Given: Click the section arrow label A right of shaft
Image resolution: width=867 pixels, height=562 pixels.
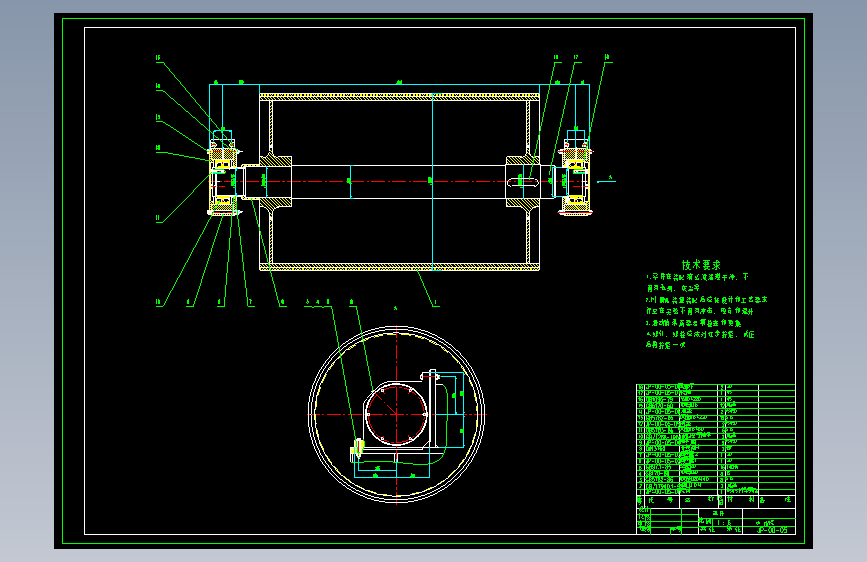Looking at the screenshot, I should pos(610,178).
